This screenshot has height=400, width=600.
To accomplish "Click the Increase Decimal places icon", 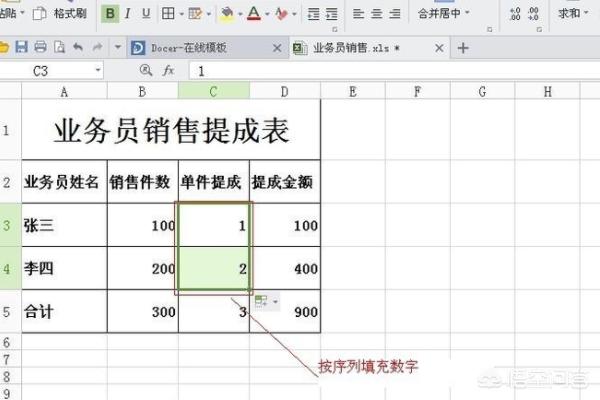I will [x=514, y=14].
